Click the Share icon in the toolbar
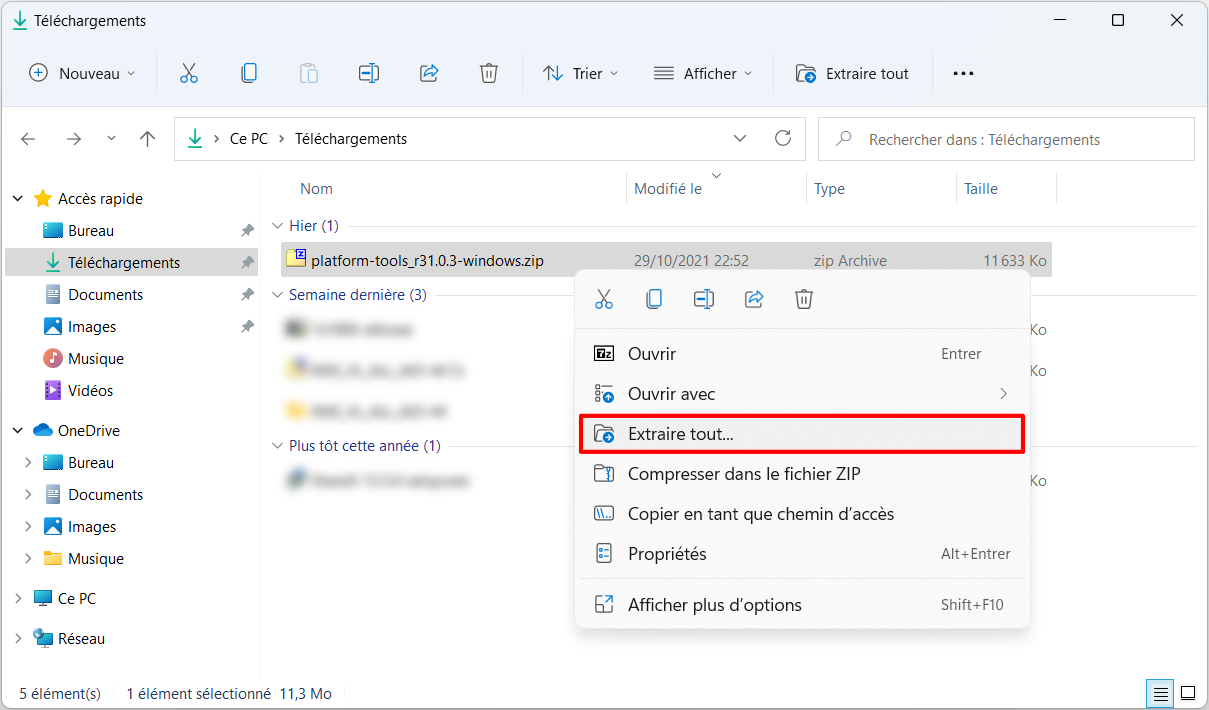 point(429,73)
